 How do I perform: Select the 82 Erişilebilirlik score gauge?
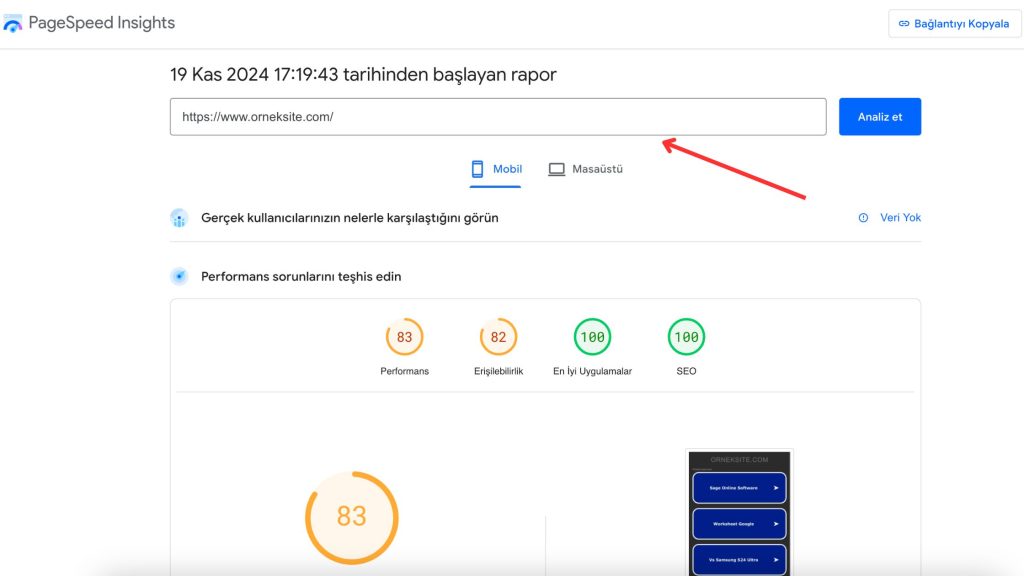pyautogui.click(x=498, y=337)
